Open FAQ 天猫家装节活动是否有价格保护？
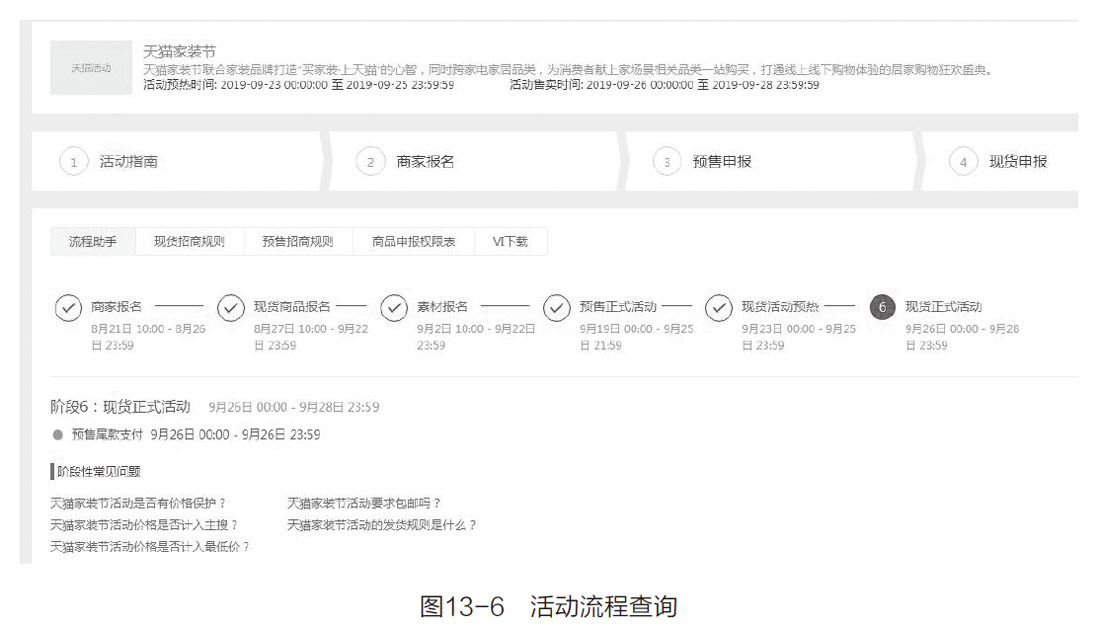 pyautogui.click(x=138, y=503)
